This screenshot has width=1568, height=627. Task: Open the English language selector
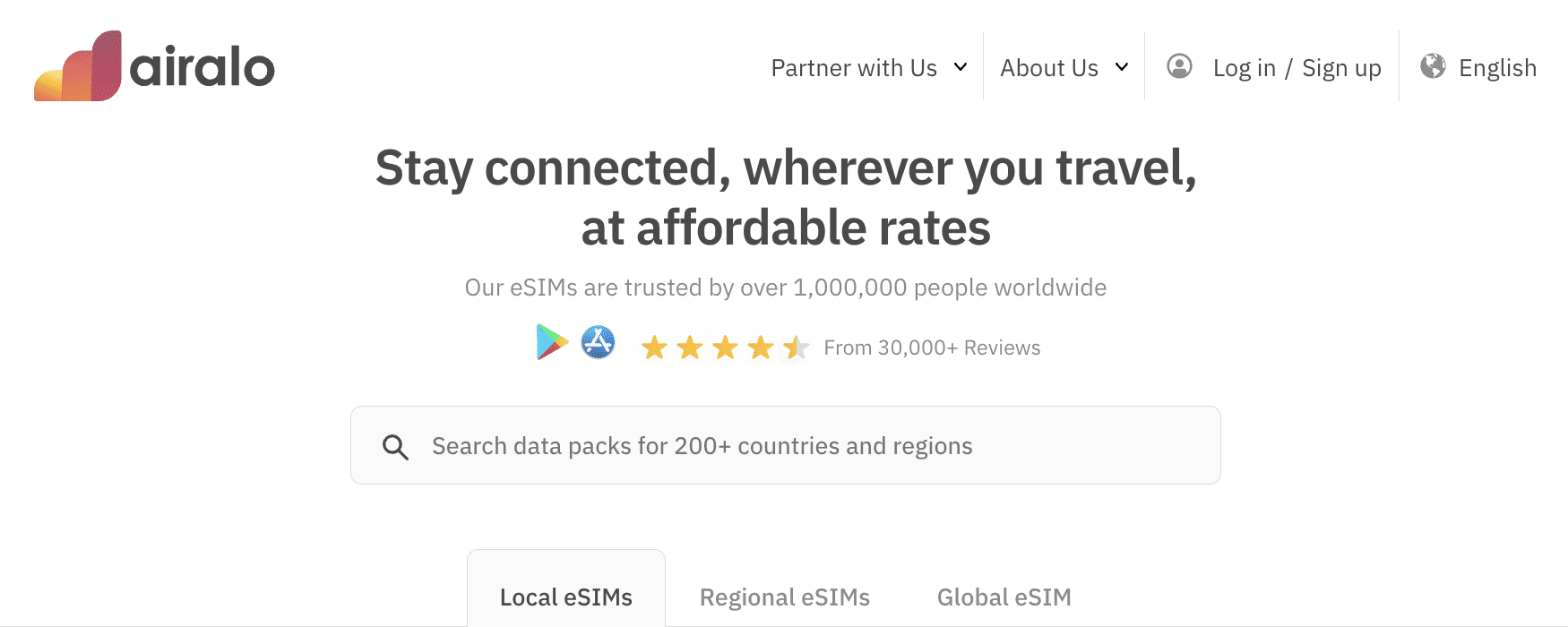click(1497, 68)
